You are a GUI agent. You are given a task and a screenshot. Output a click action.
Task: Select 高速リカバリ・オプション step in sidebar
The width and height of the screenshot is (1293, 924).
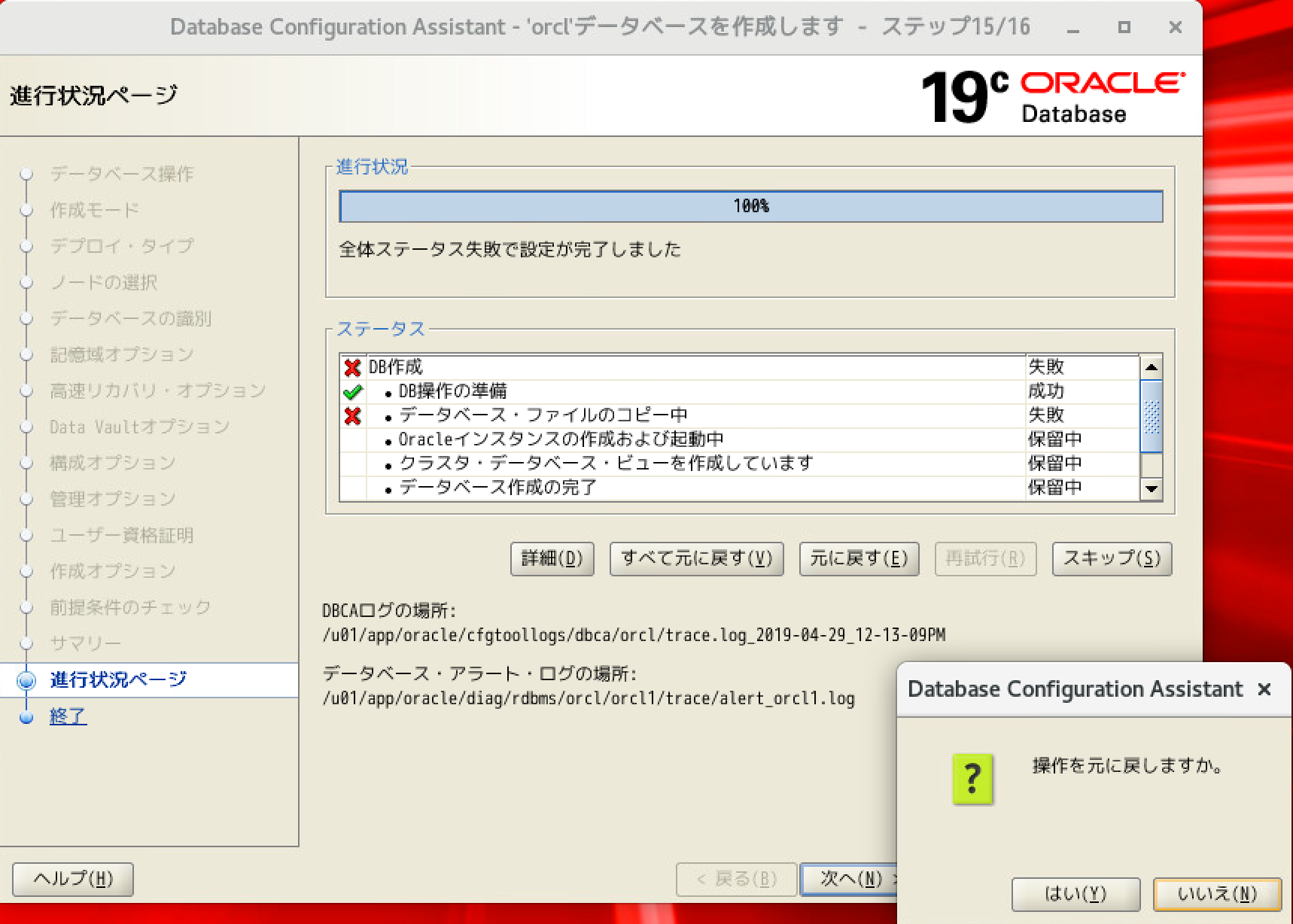(x=158, y=391)
